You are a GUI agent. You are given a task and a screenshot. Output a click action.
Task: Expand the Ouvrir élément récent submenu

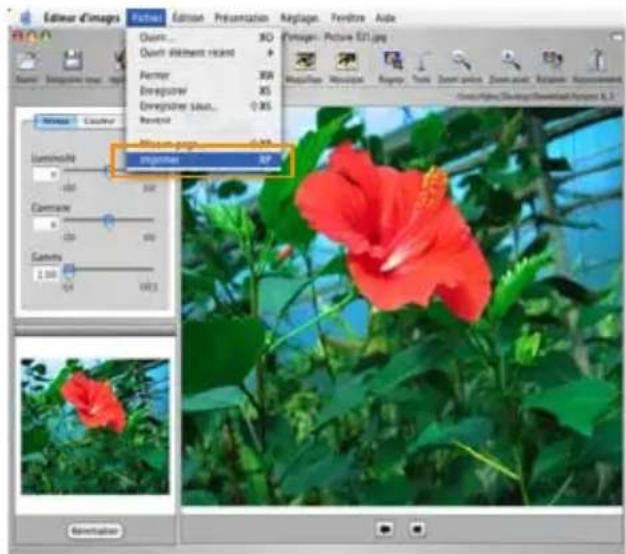click(204, 53)
